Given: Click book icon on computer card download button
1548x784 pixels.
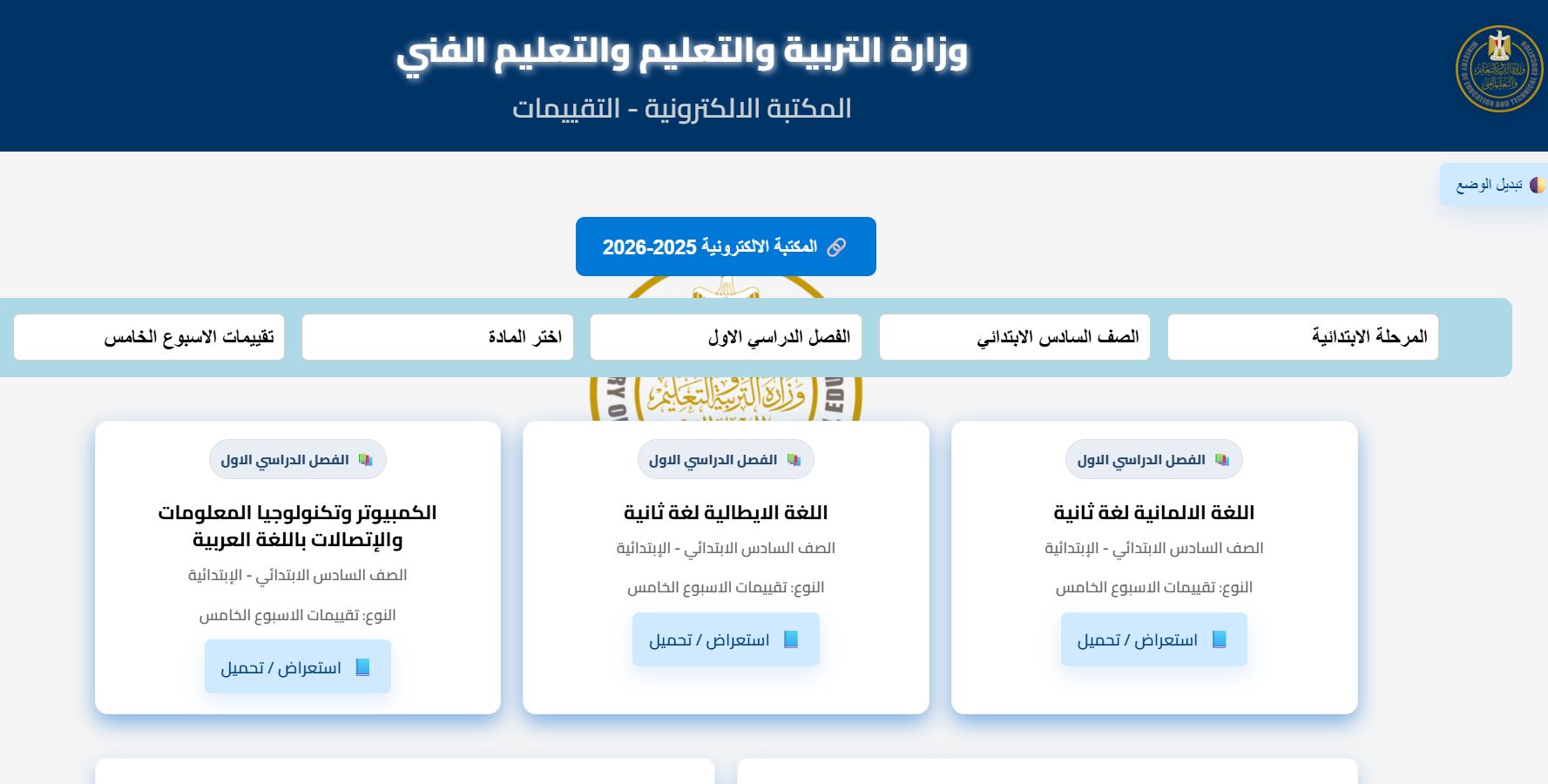Looking at the screenshot, I should (x=363, y=667).
